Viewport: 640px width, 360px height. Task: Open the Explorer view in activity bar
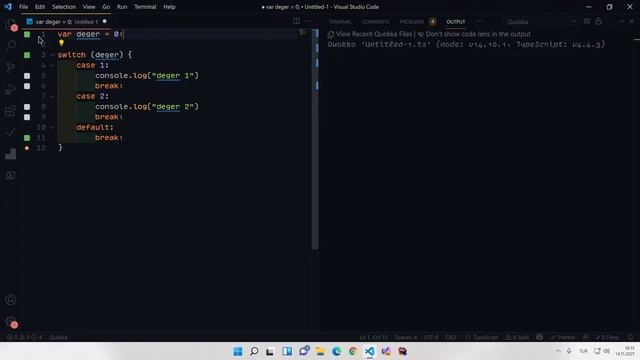click(11, 24)
